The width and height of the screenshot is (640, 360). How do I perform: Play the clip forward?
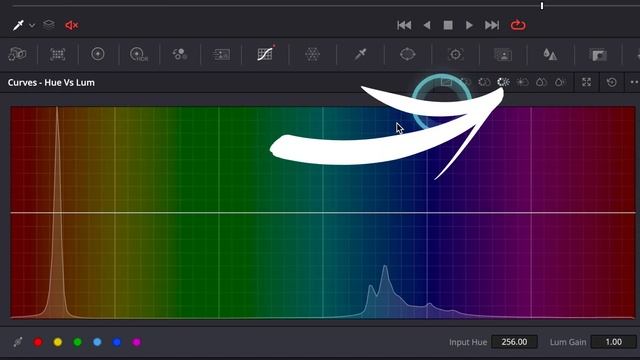pyautogui.click(x=469, y=25)
